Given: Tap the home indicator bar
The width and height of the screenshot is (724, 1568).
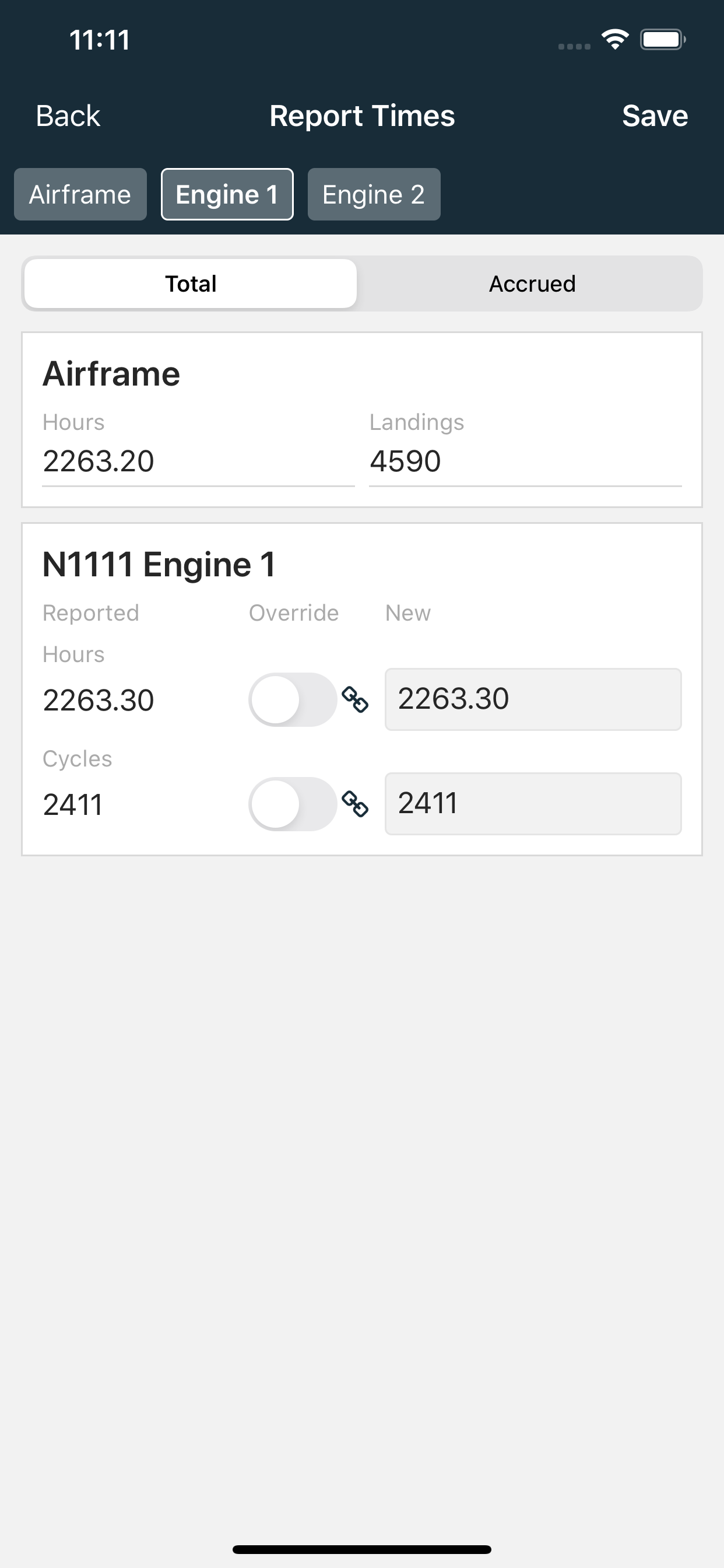Looking at the screenshot, I should pyautogui.click(x=362, y=1549).
